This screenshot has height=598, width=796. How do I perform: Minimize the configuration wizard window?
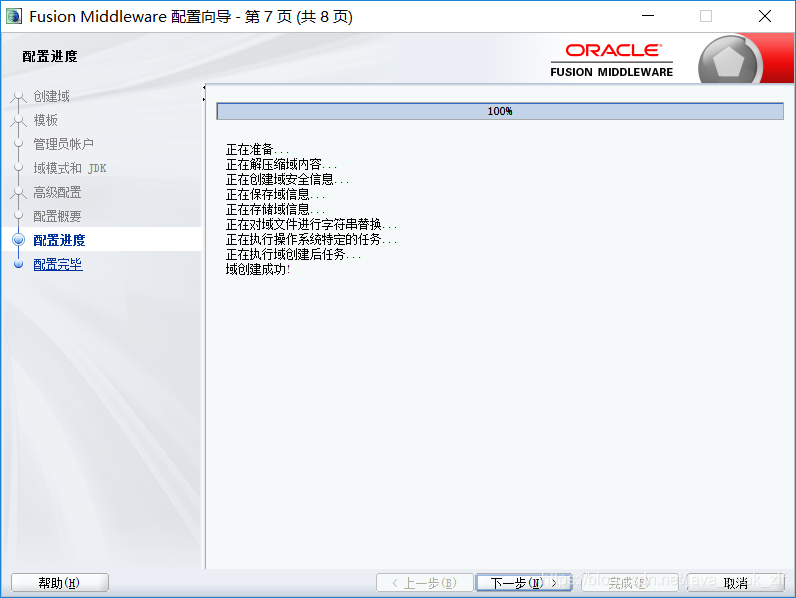click(648, 16)
